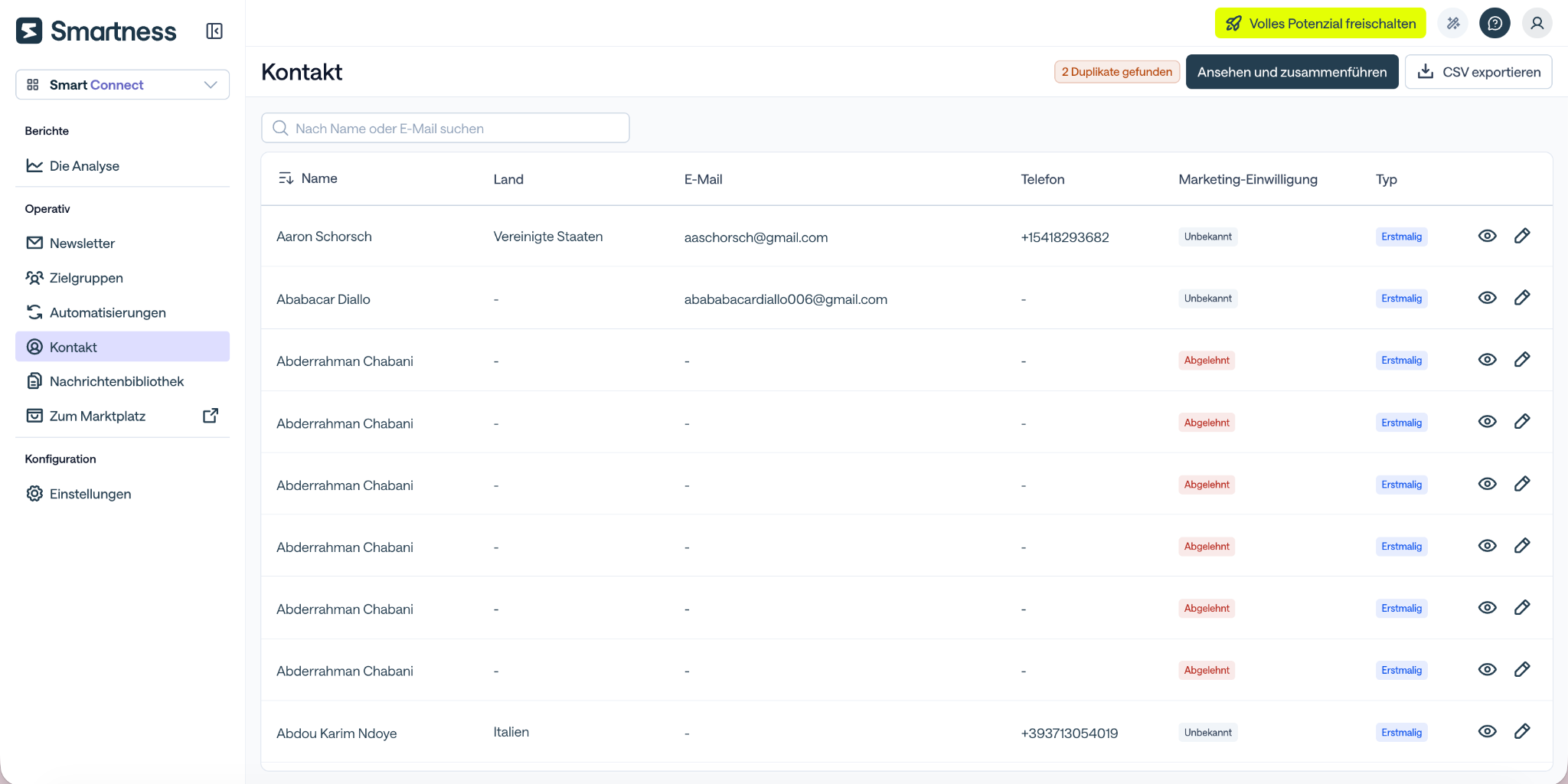Image resolution: width=1568 pixels, height=784 pixels.
Task: Click Volles Potenzial freischalten
Action: tap(1321, 24)
